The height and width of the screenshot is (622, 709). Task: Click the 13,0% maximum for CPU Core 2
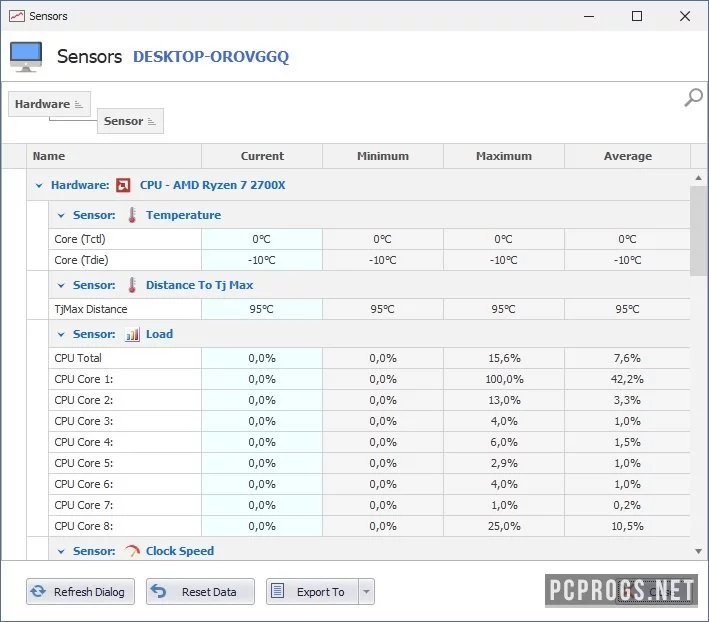pyautogui.click(x=504, y=401)
